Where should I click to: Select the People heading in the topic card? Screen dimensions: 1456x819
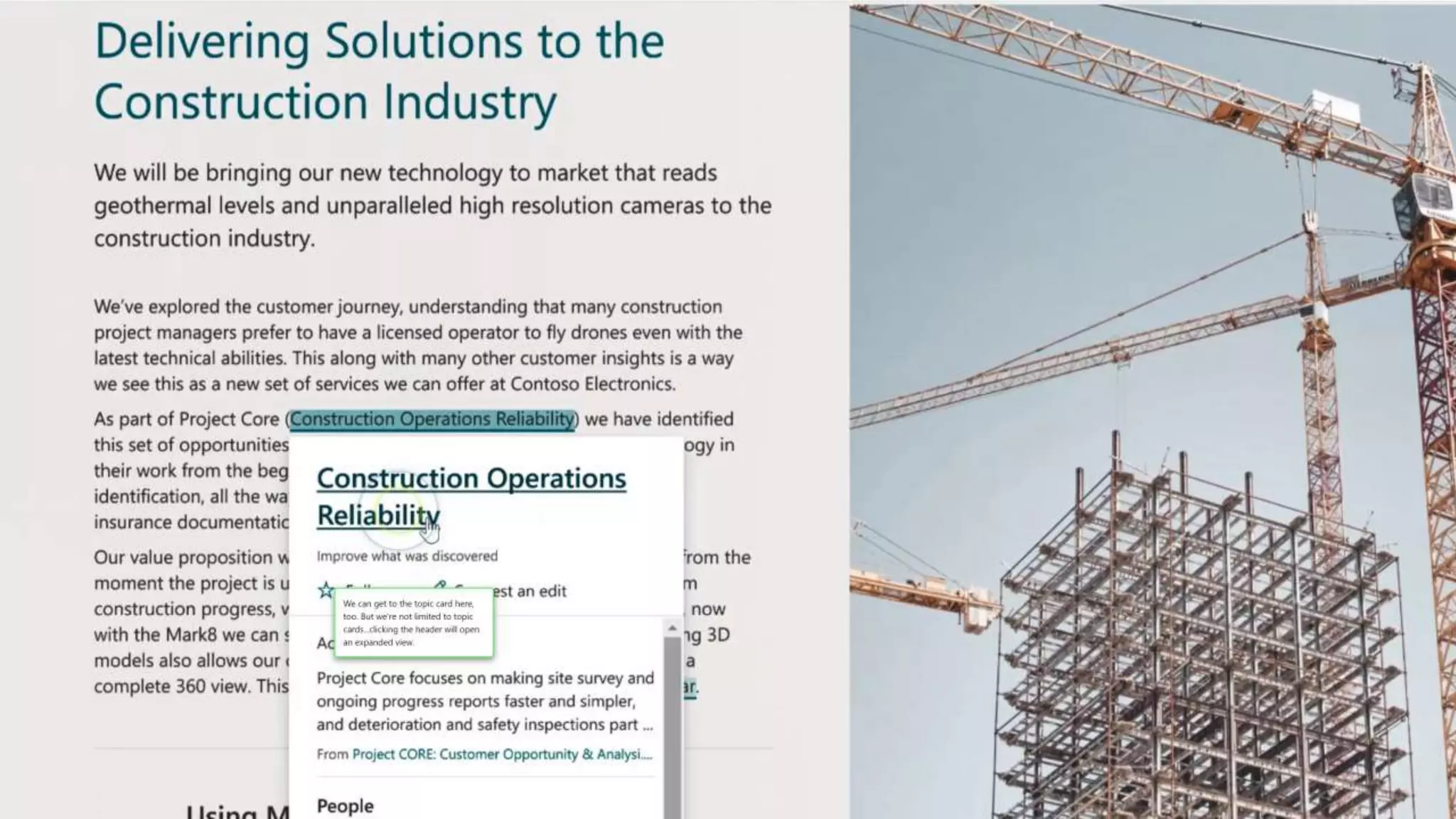pyautogui.click(x=345, y=805)
